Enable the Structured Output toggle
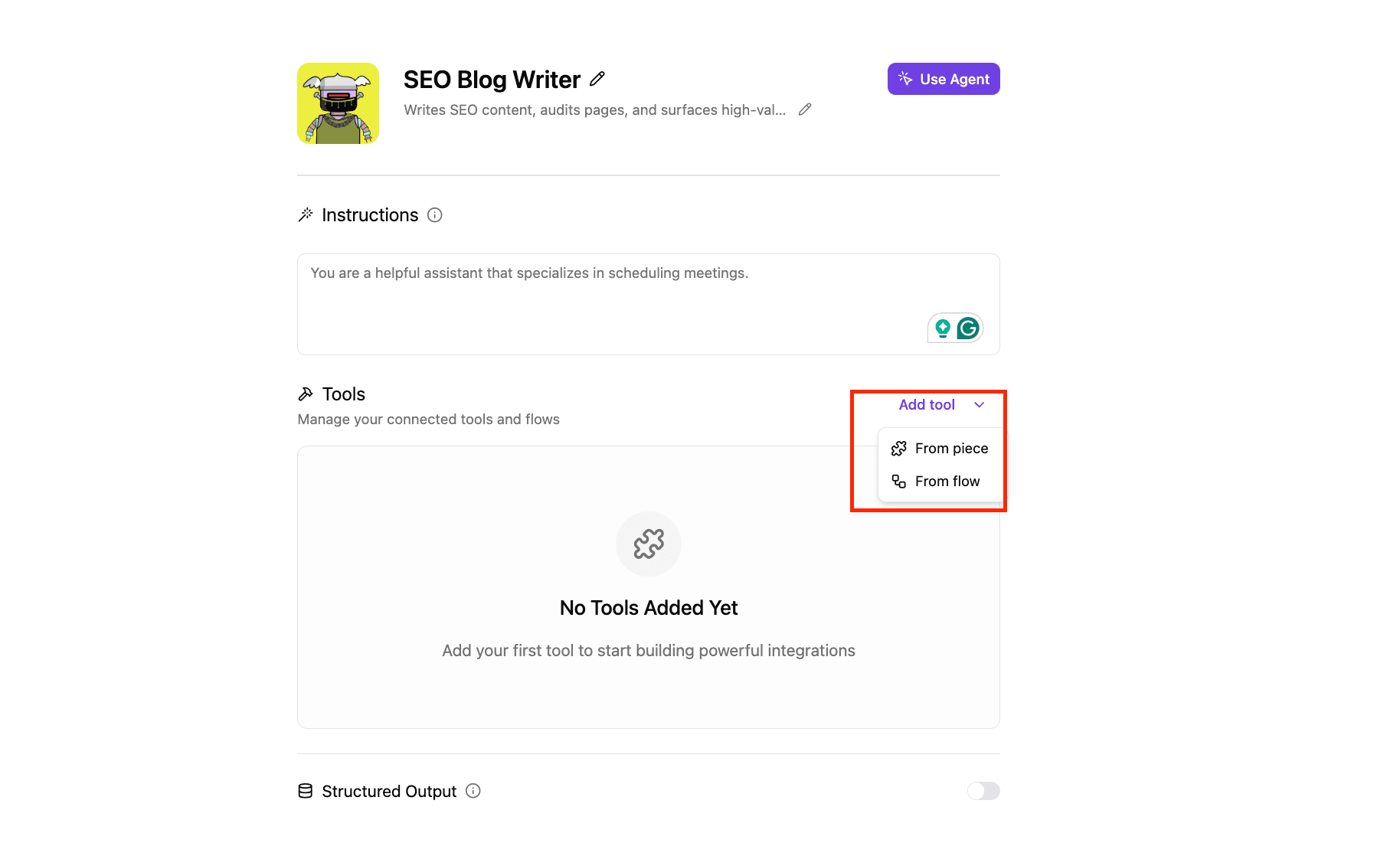The width and height of the screenshot is (1400, 856). pyautogui.click(x=983, y=791)
